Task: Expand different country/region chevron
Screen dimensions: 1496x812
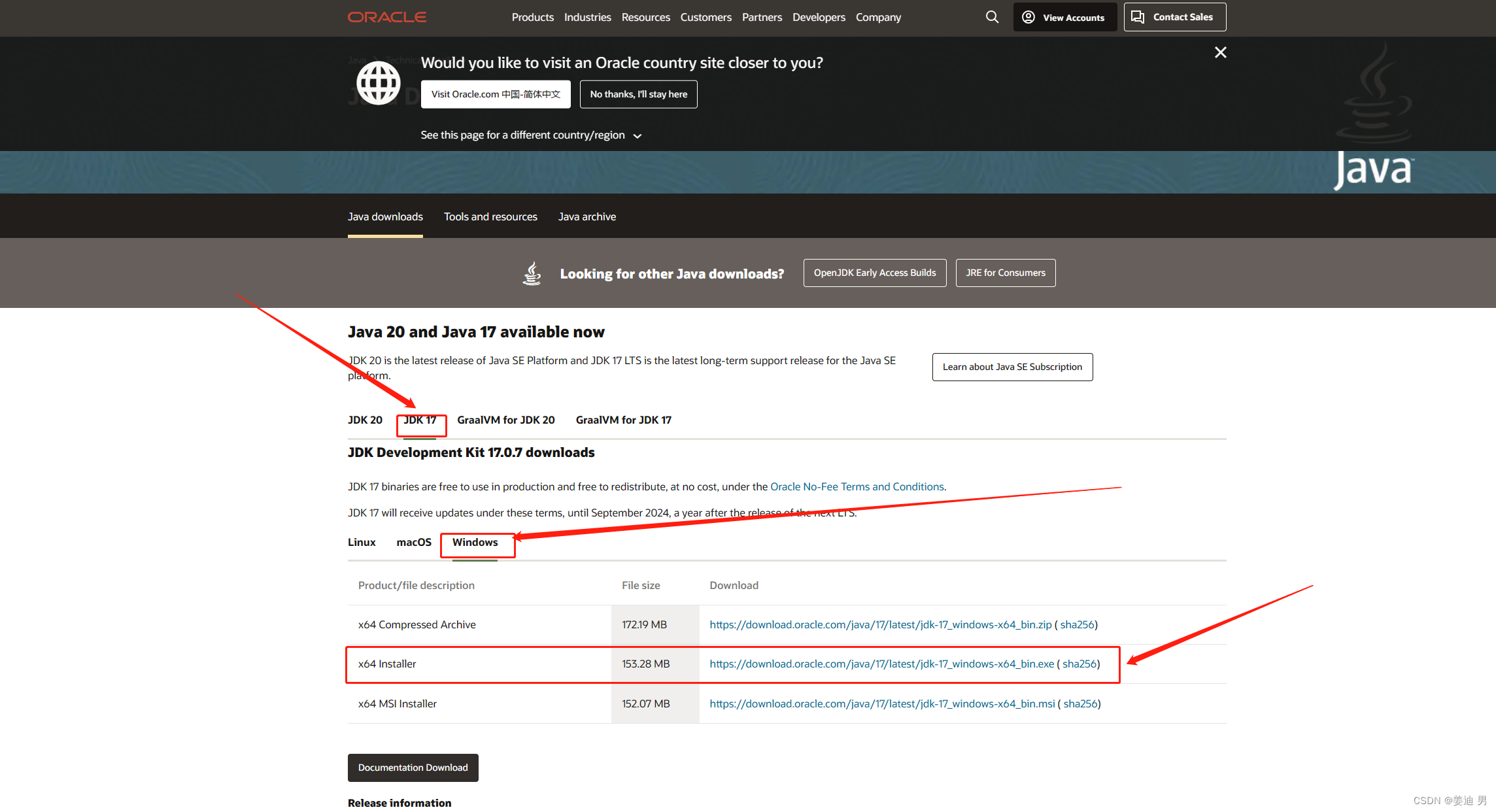Action: tap(637, 136)
